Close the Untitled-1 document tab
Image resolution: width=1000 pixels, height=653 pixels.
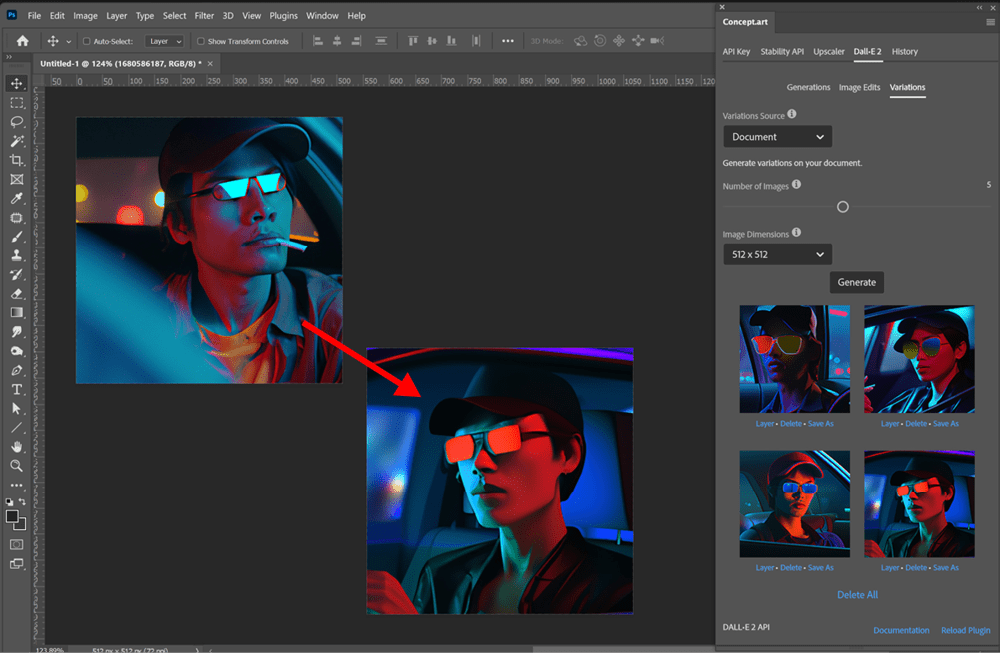click(210, 64)
